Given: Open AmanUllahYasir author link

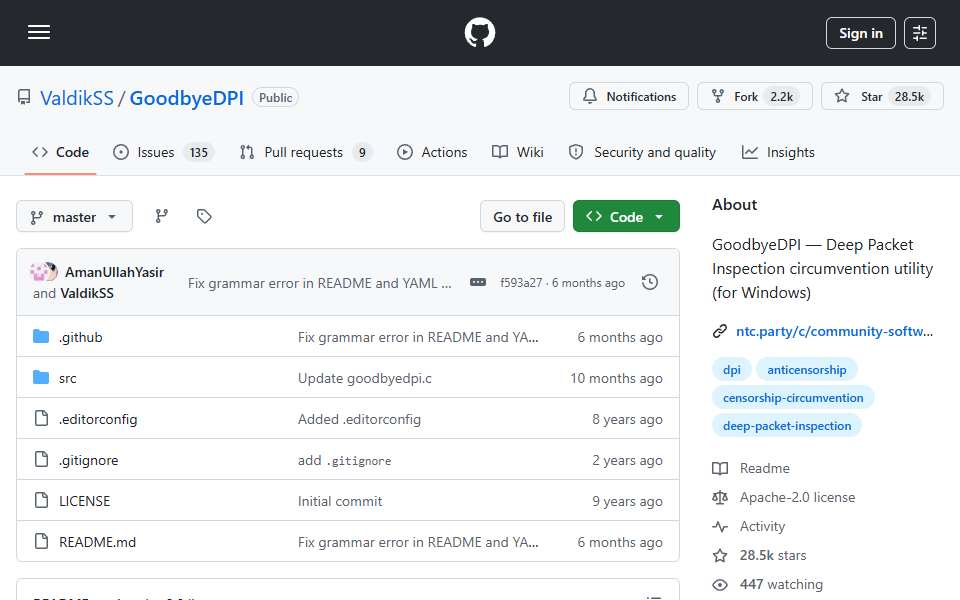Looking at the screenshot, I should [x=114, y=272].
